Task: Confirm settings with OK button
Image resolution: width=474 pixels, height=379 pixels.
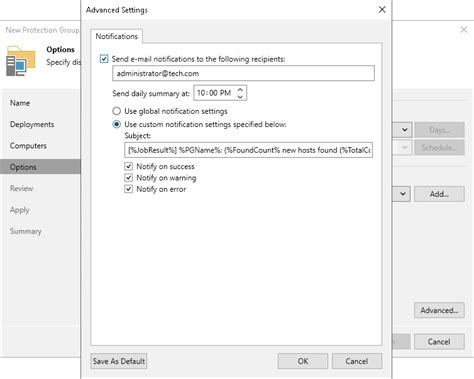Action: [303, 361]
